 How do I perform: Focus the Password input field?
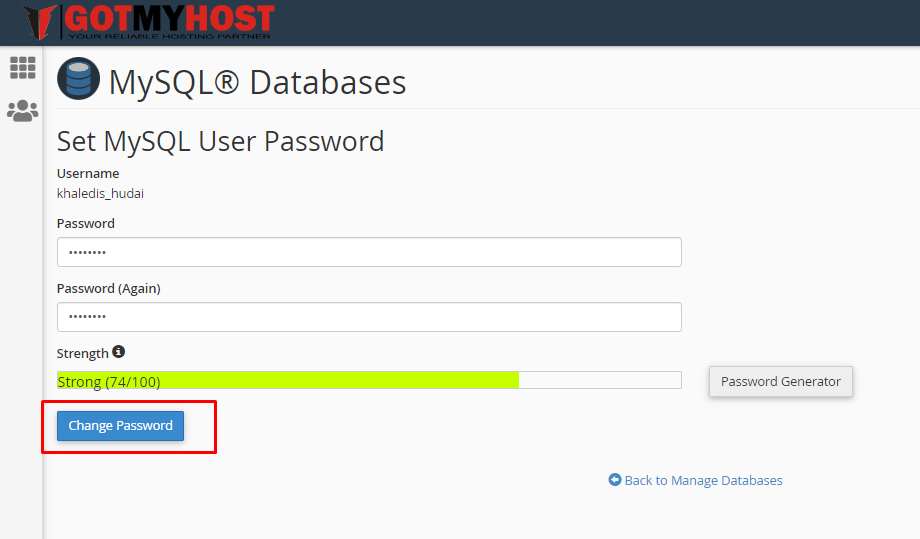pyautogui.click(x=369, y=252)
